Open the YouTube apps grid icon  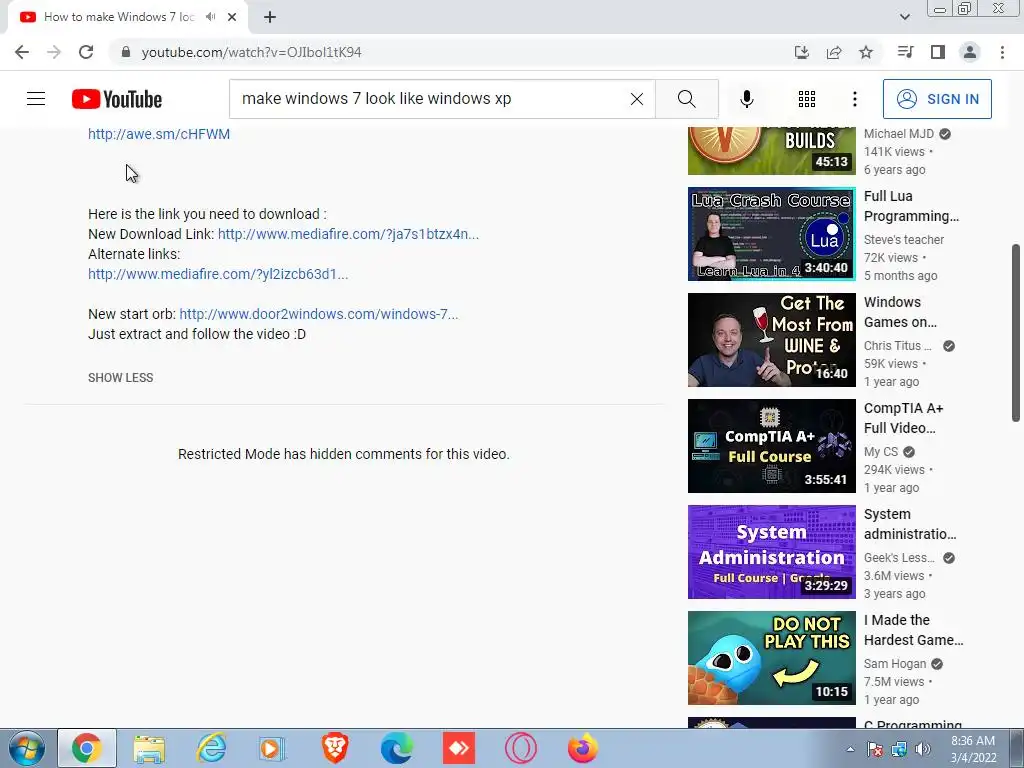807,99
